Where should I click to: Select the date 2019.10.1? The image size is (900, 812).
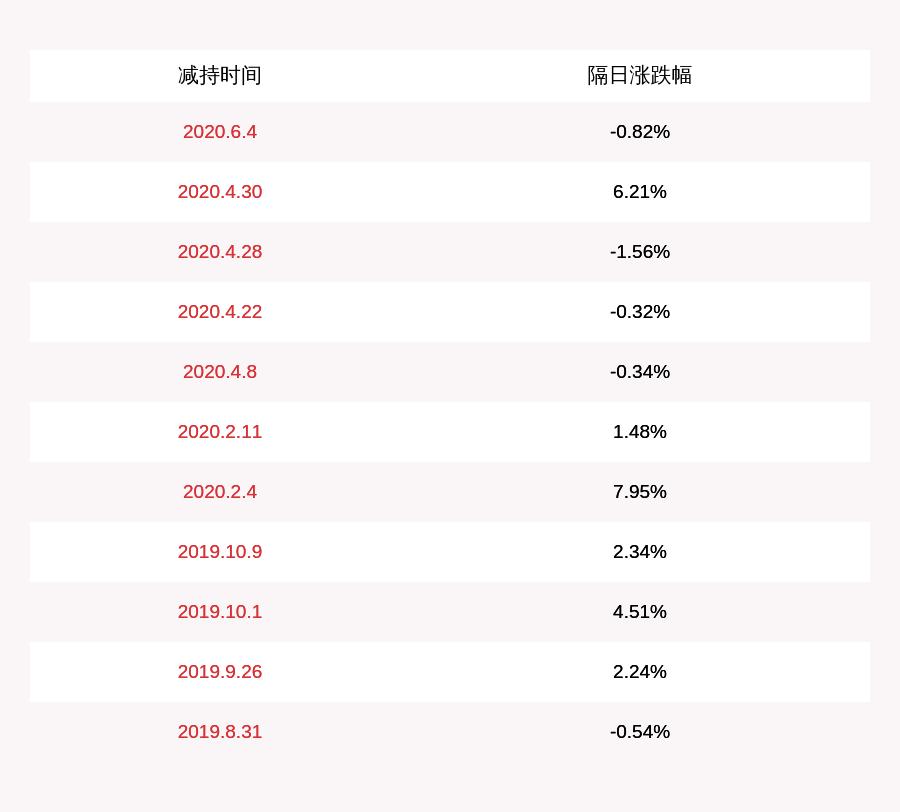coord(220,612)
